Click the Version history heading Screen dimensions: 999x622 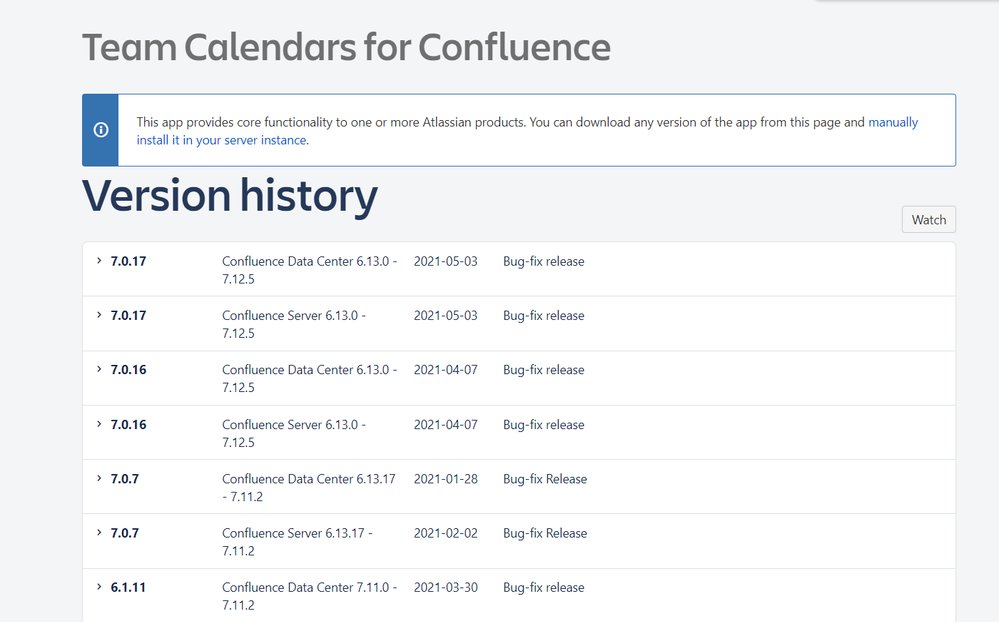[x=230, y=196]
